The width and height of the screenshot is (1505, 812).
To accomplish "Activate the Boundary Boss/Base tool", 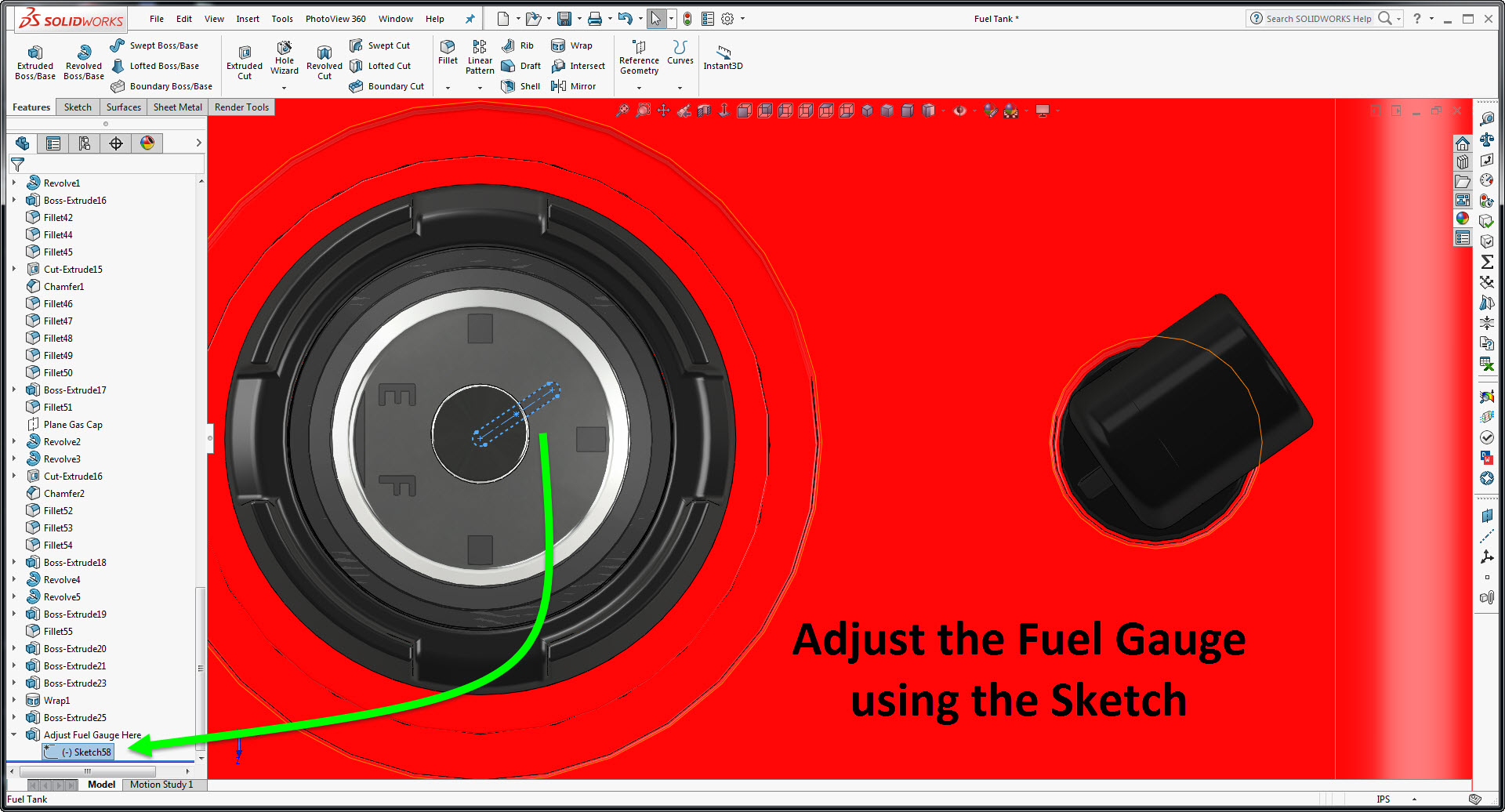I will (161, 86).
